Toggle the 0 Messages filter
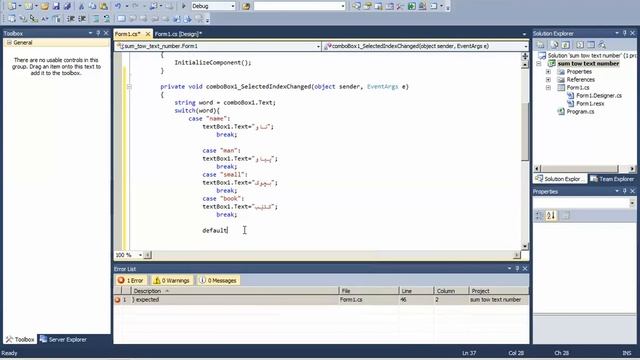 [x=218, y=280]
